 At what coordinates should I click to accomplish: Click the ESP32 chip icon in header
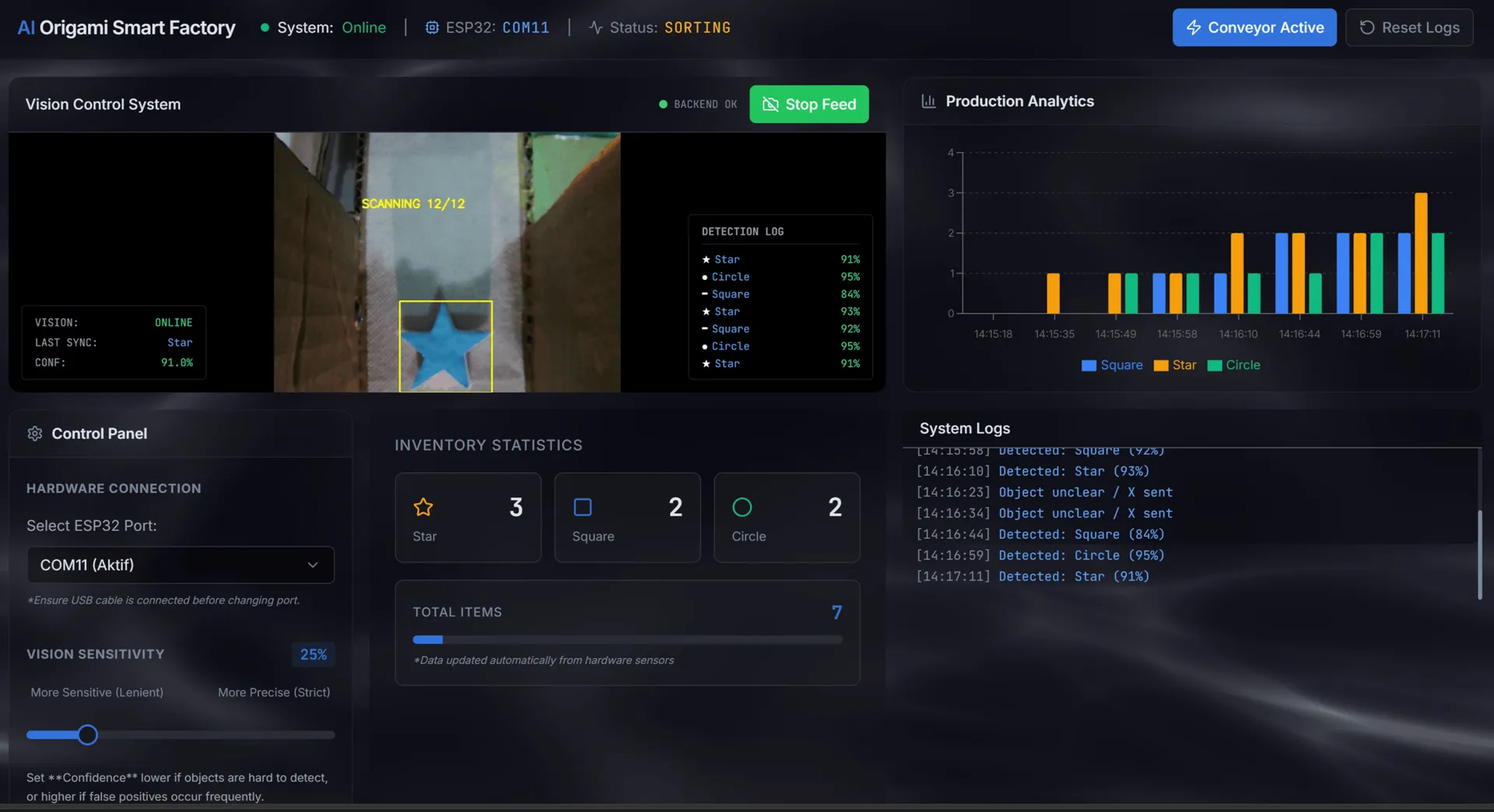pyautogui.click(x=432, y=27)
